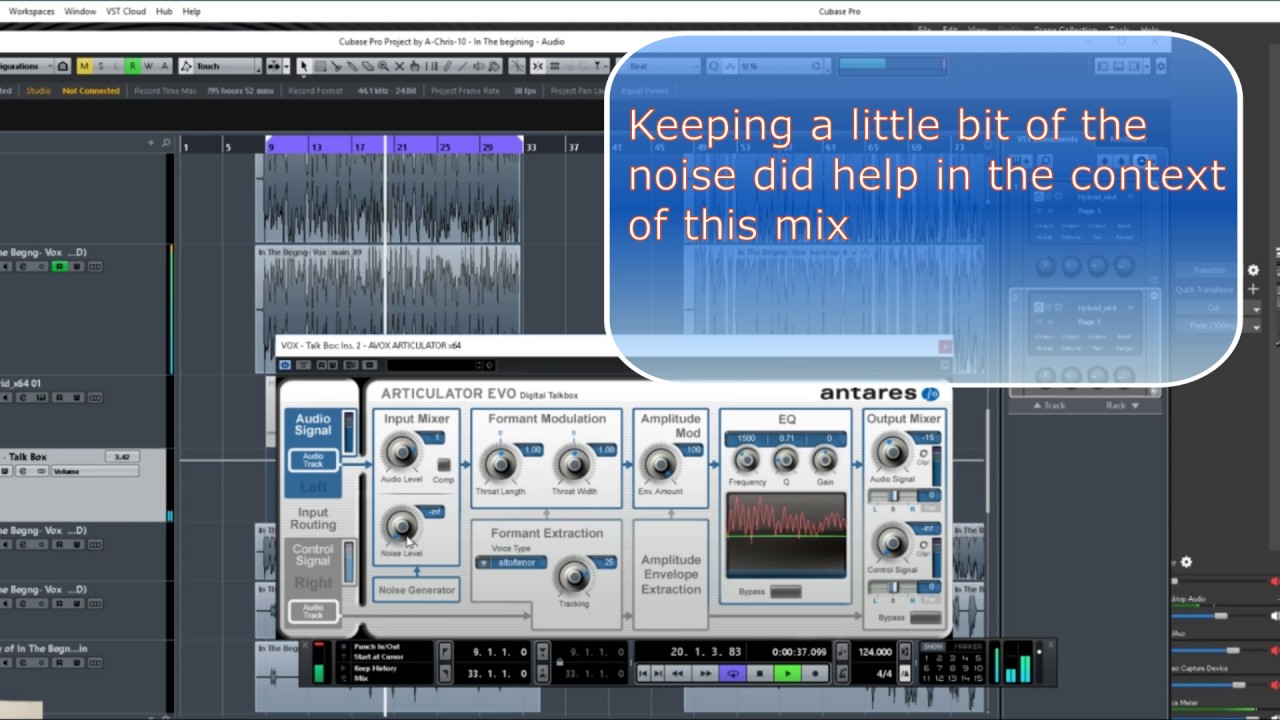
Task: Select the Erase tool
Action: [x=368, y=66]
